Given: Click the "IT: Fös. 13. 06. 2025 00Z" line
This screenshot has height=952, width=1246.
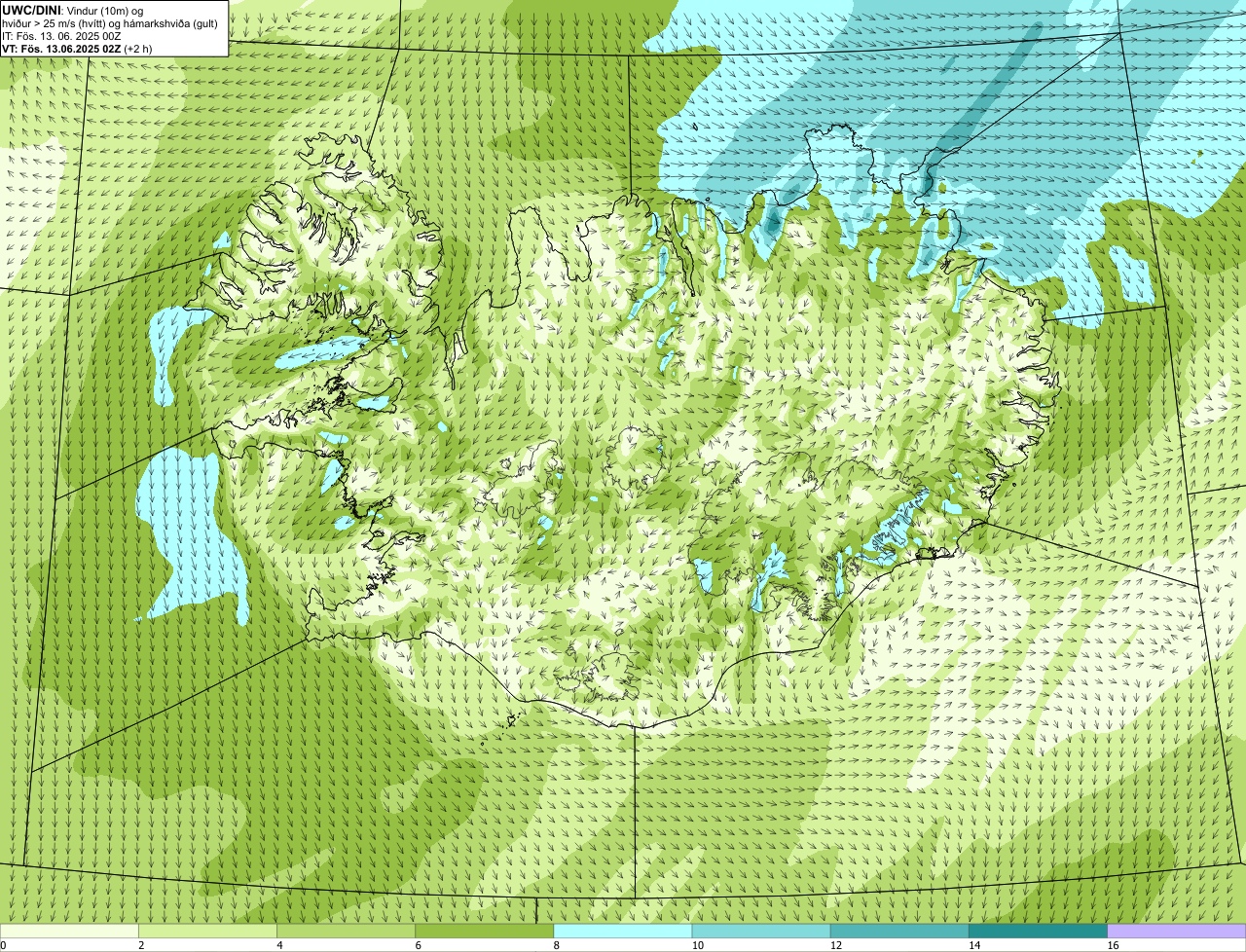Looking at the screenshot, I should (62, 36).
